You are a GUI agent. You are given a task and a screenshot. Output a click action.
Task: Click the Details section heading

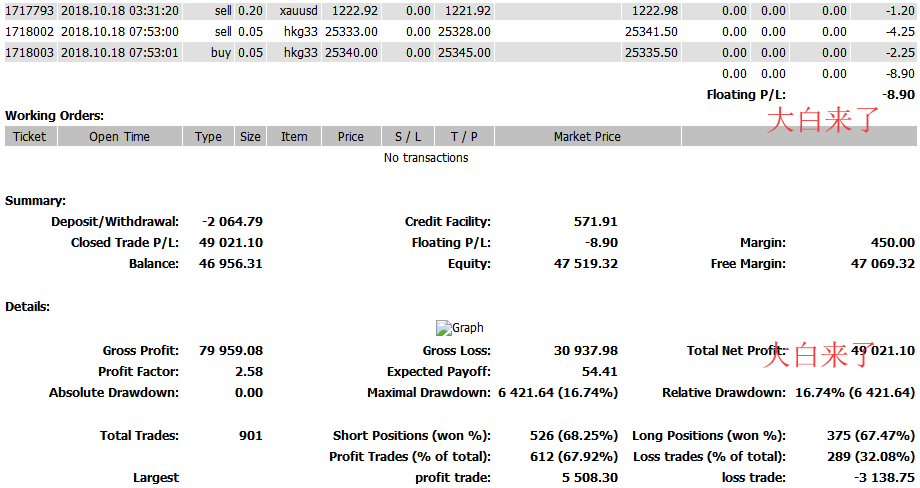(x=28, y=307)
